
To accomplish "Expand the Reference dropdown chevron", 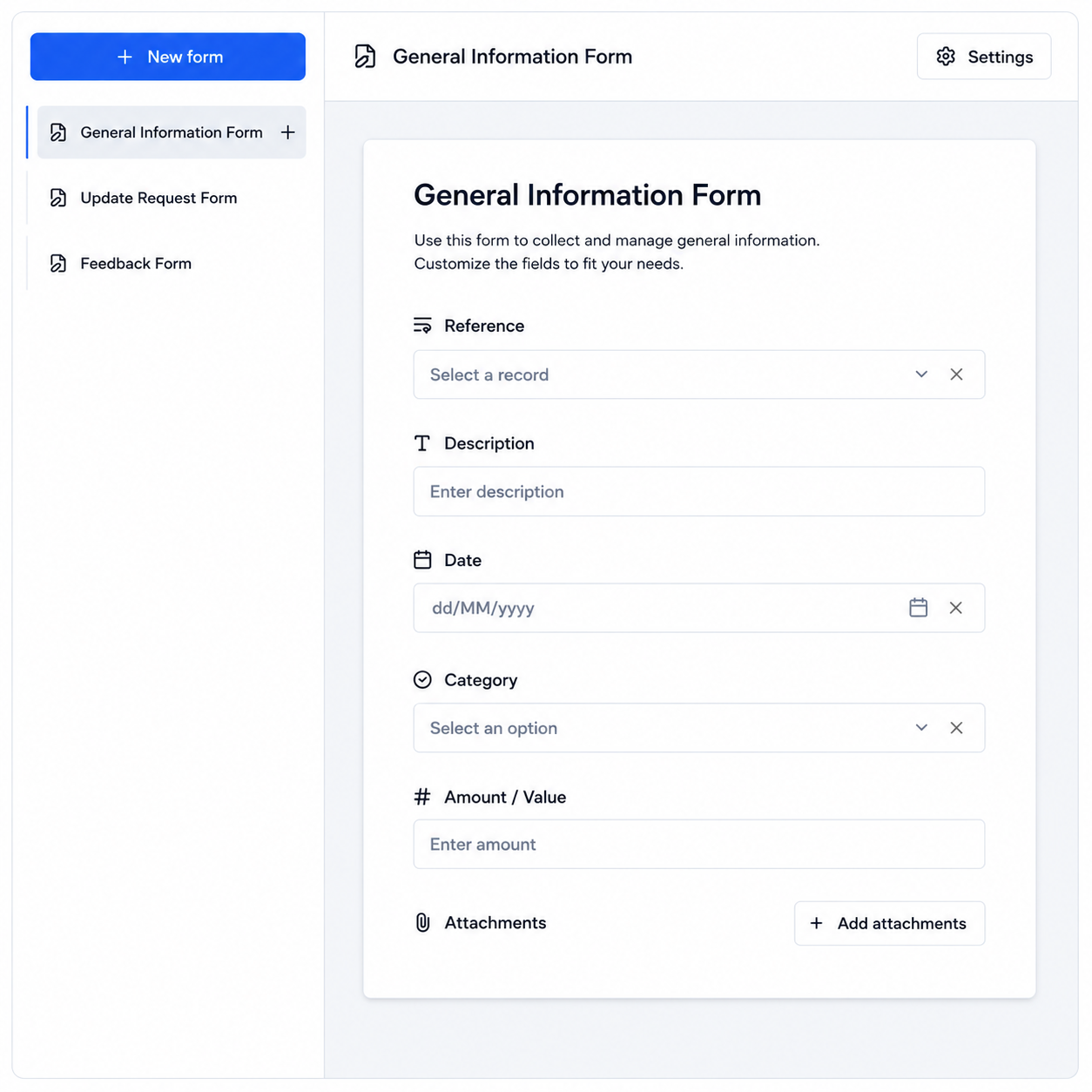I will [x=921, y=374].
